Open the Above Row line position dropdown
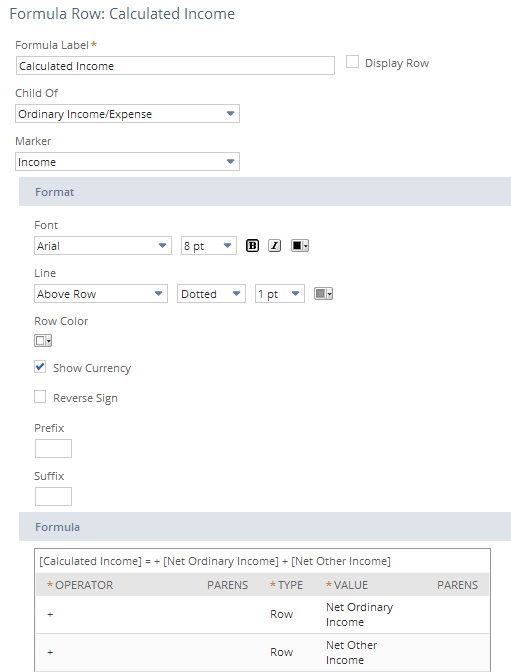This screenshot has width=511, height=672. click(x=101, y=294)
